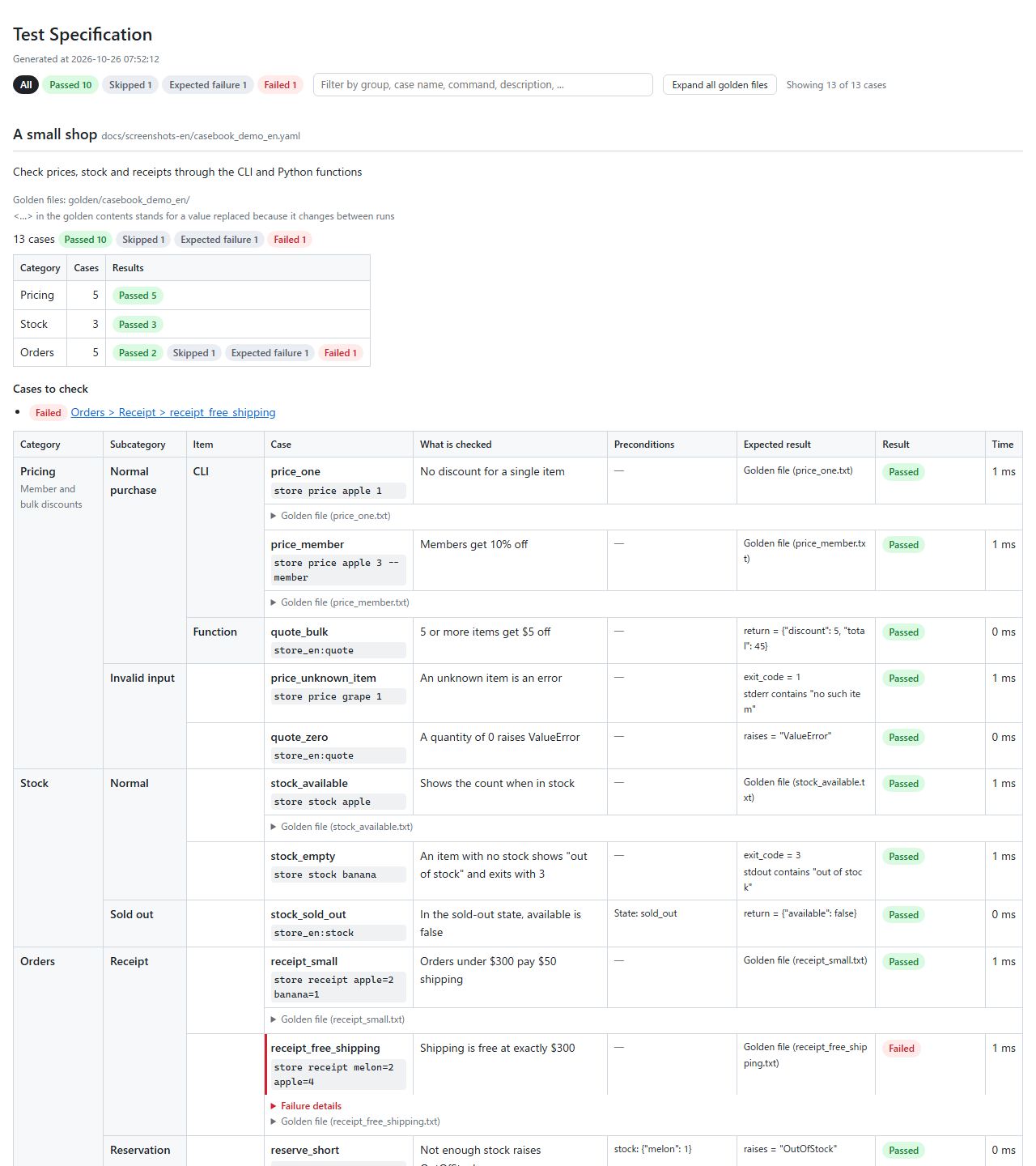Select the "price_unknown_item" case name
1036x1166 pixels.
pos(324,679)
